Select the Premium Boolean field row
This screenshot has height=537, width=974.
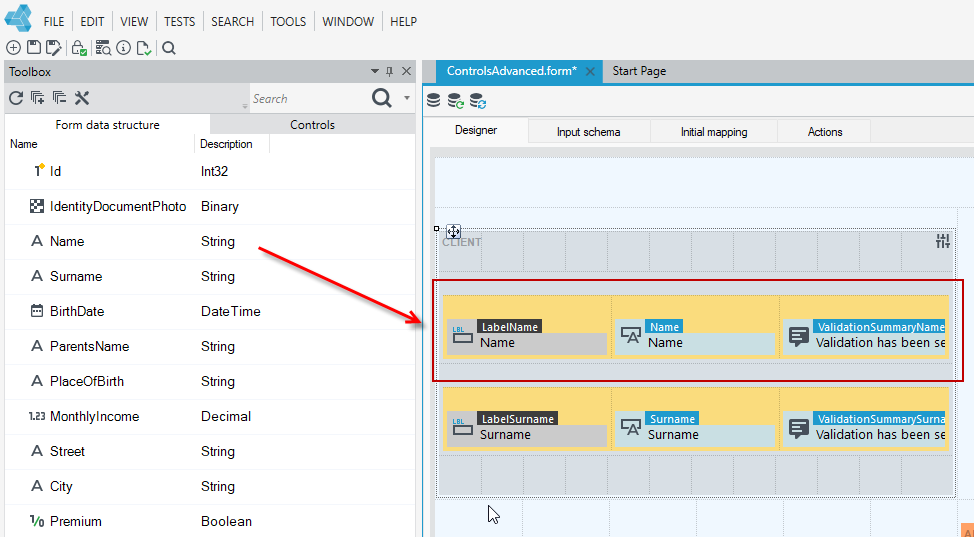coord(210,521)
